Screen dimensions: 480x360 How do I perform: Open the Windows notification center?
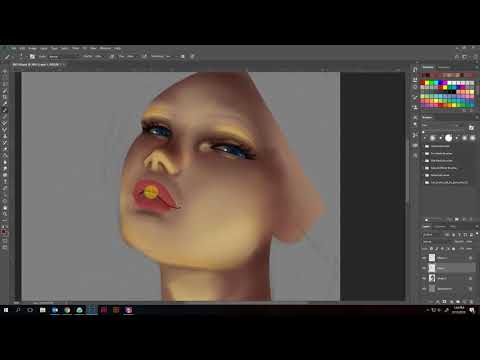point(472,310)
